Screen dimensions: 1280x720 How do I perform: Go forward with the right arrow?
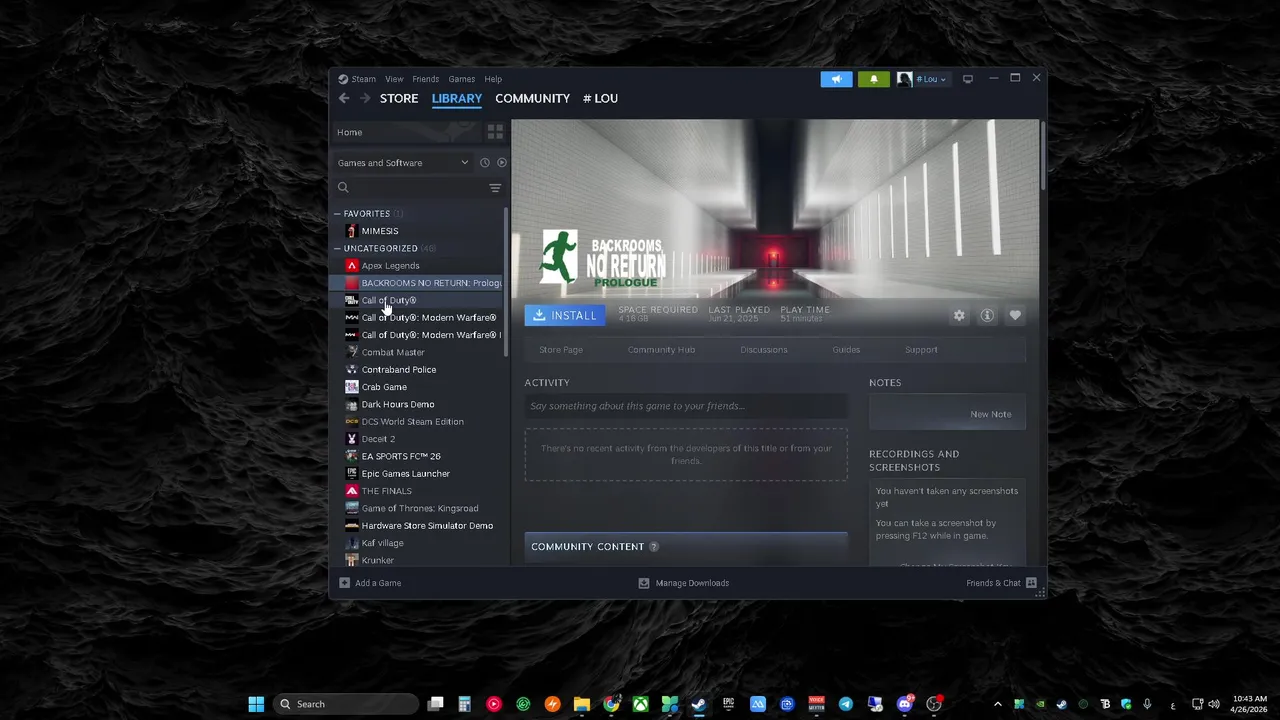[x=365, y=98]
